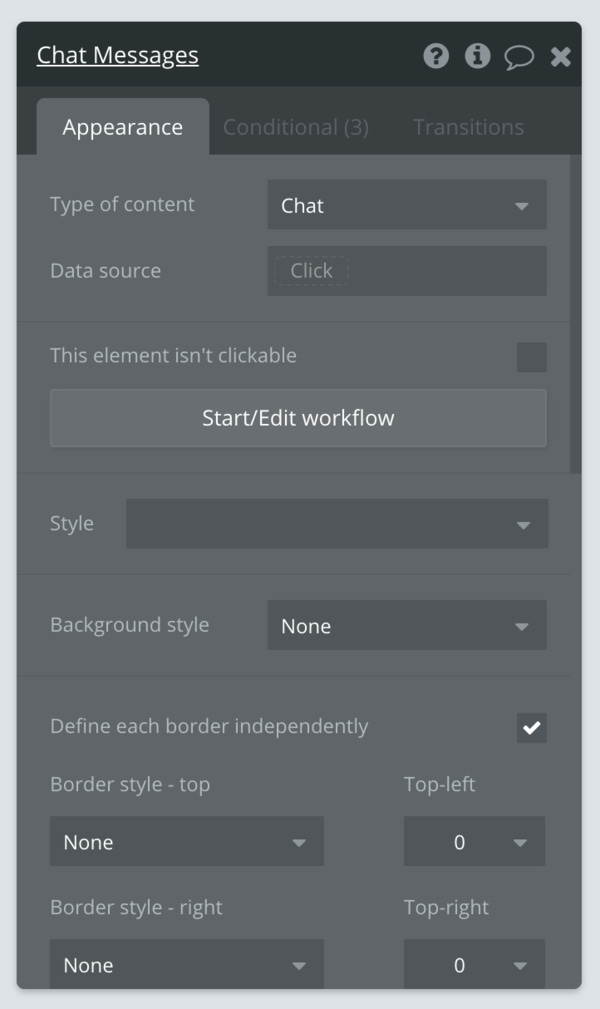Click the Data source expression field

point(407,271)
